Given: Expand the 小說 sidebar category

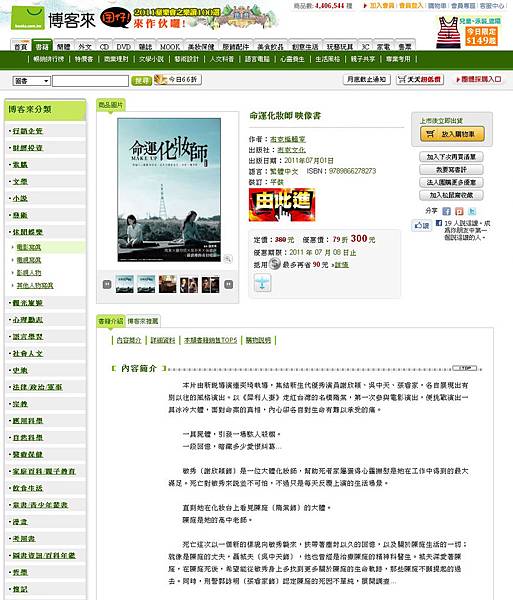Looking at the screenshot, I should tap(20, 198).
